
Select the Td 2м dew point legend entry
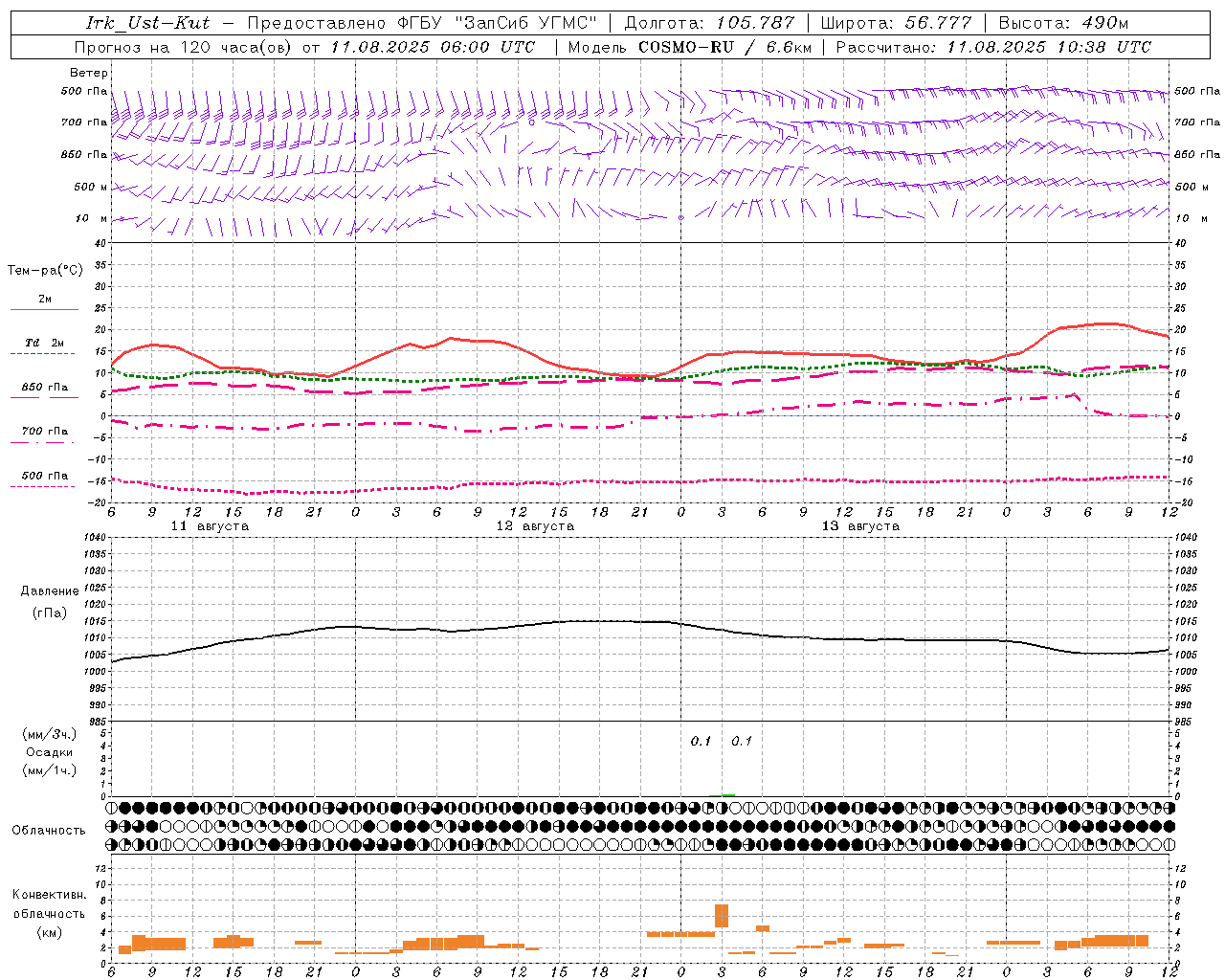click(x=44, y=347)
